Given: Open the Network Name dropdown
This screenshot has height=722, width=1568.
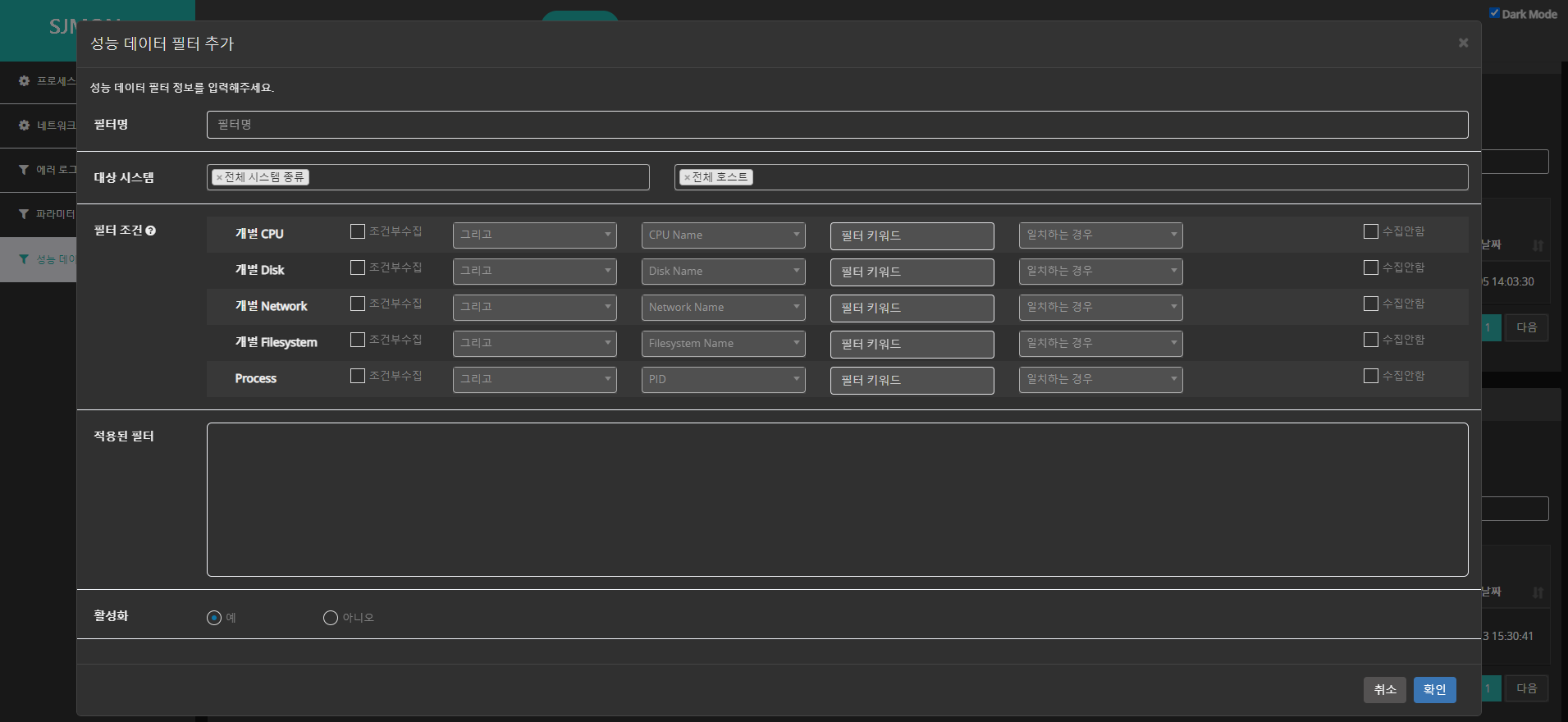Looking at the screenshot, I should pos(724,307).
